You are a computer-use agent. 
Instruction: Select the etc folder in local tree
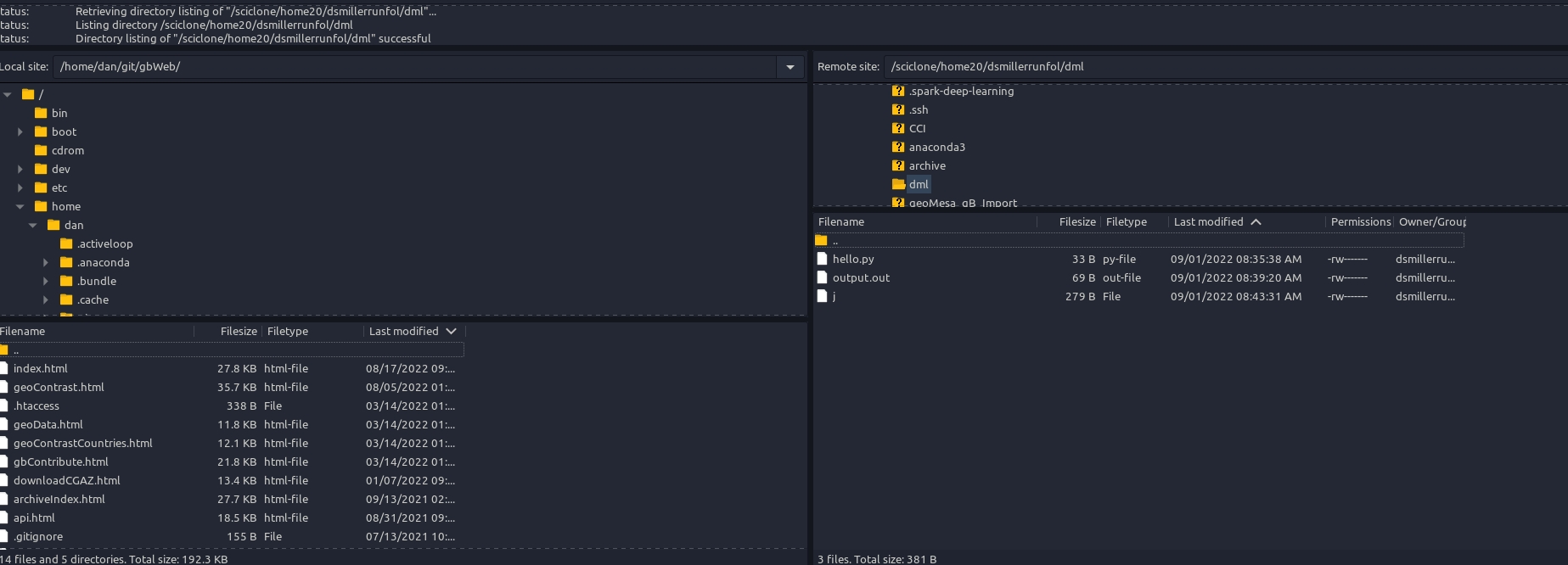(59, 187)
